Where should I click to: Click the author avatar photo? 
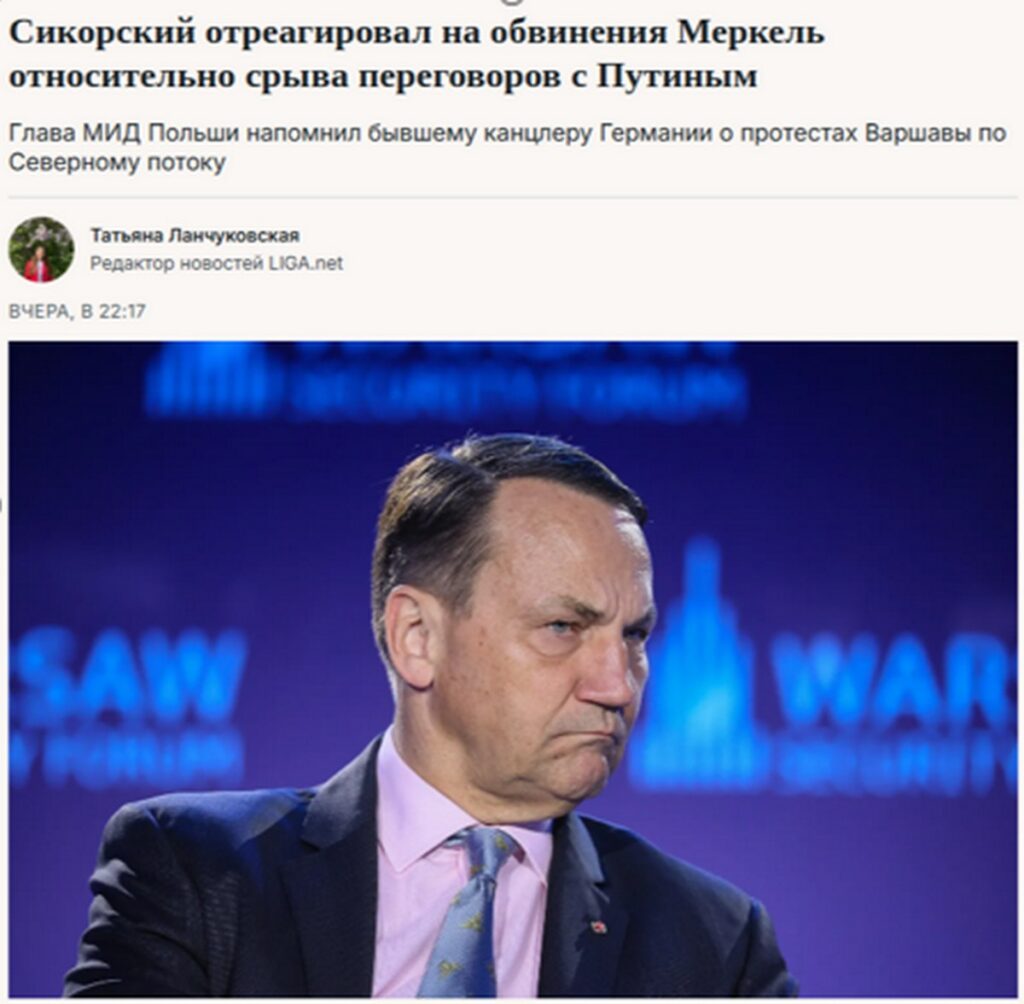41,250
